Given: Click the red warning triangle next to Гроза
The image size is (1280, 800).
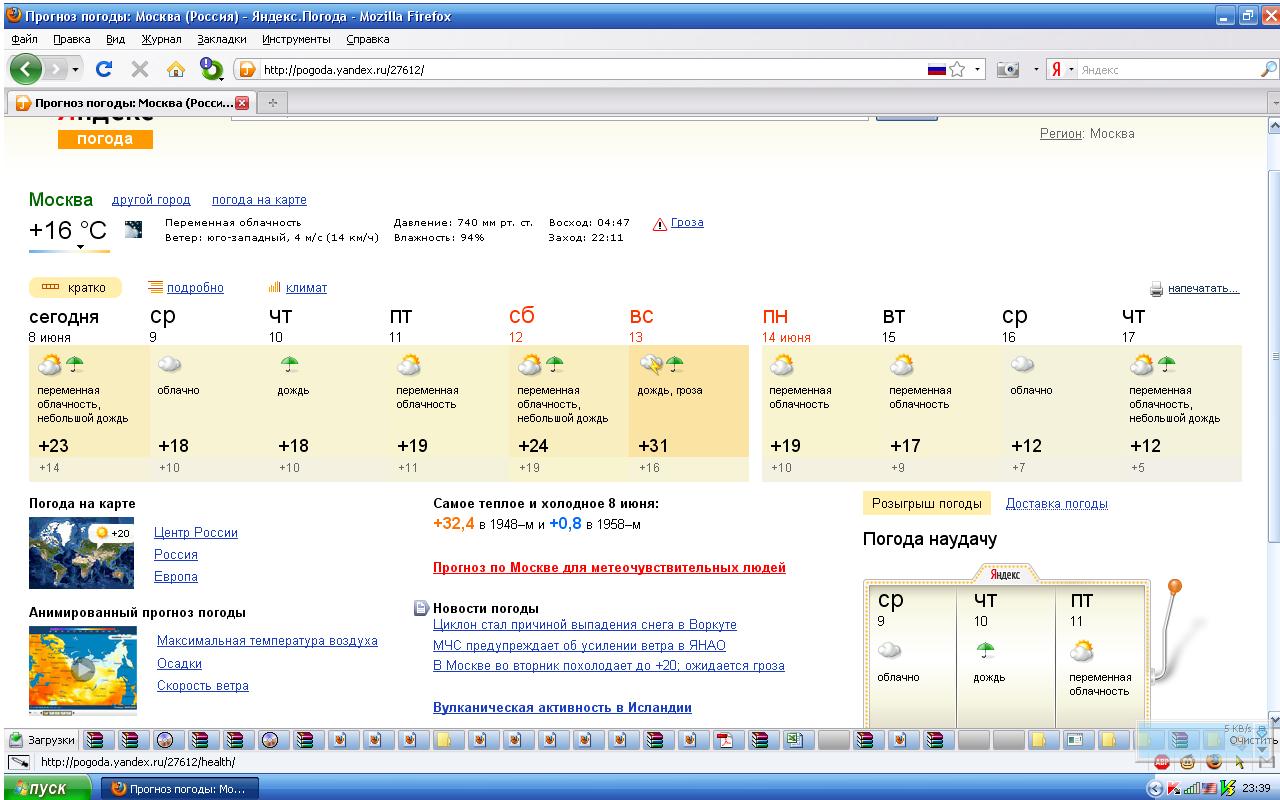Looking at the screenshot, I should pyautogui.click(x=660, y=224).
